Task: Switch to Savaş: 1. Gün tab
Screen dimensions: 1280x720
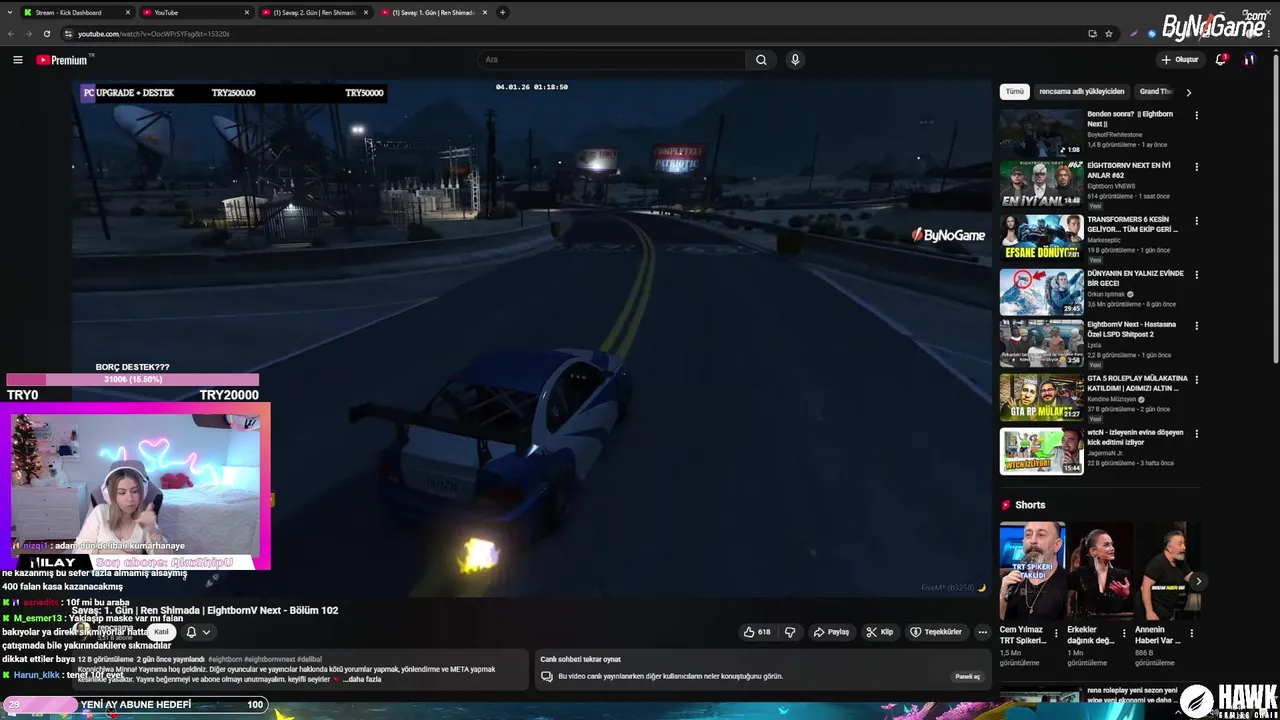Action: [x=432, y=13]
